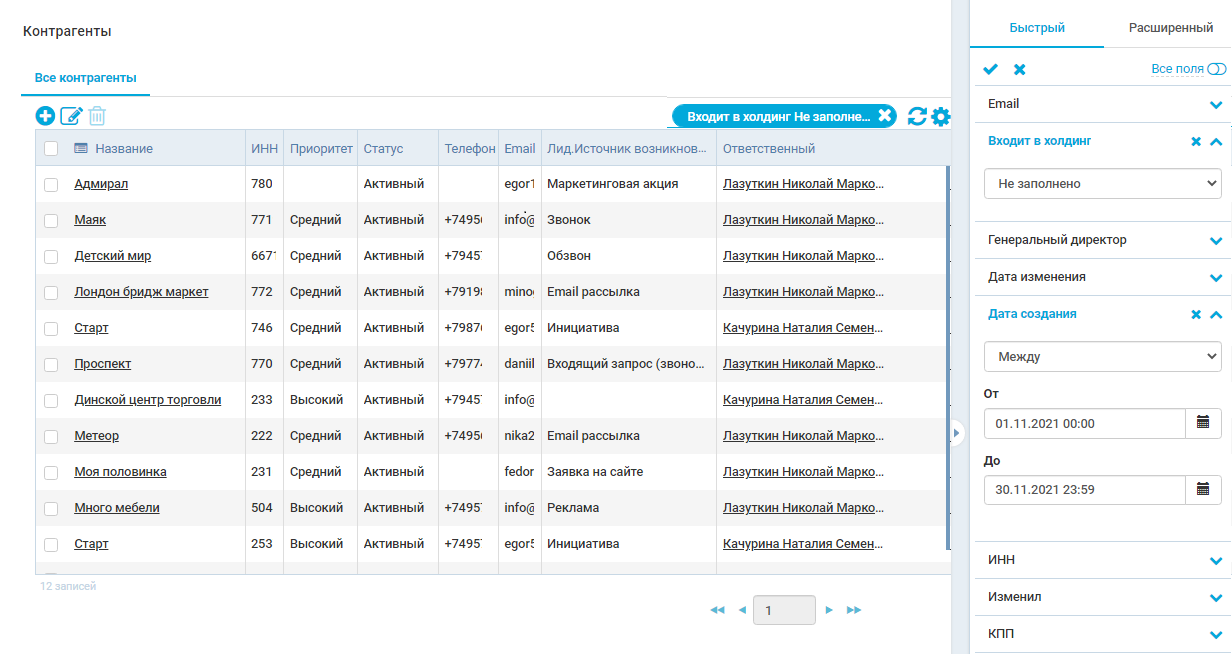This screenshot has height=655, width=1232.
Task: Expand the Email filter section
Action: (x=1217, y=103)
